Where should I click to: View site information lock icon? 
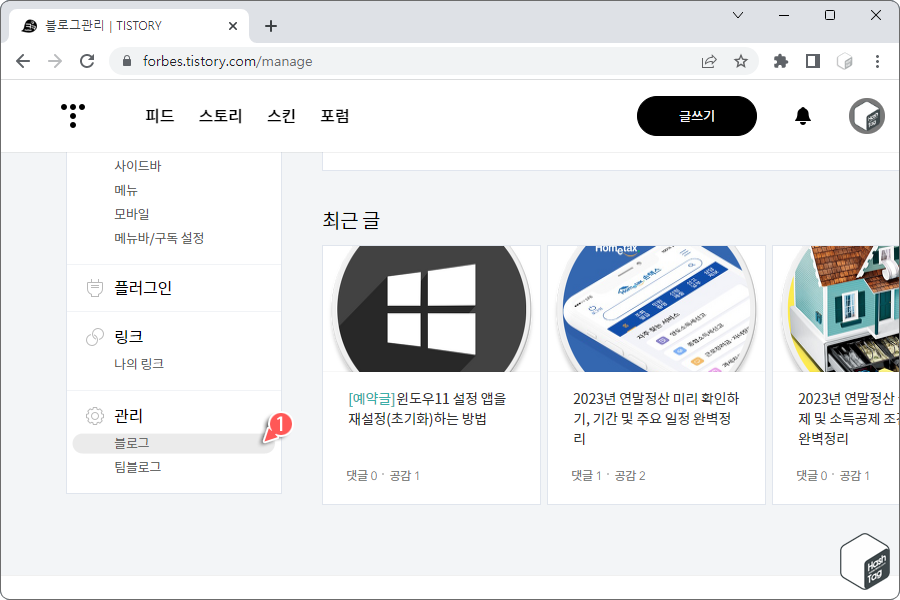(x=127, y=61)
